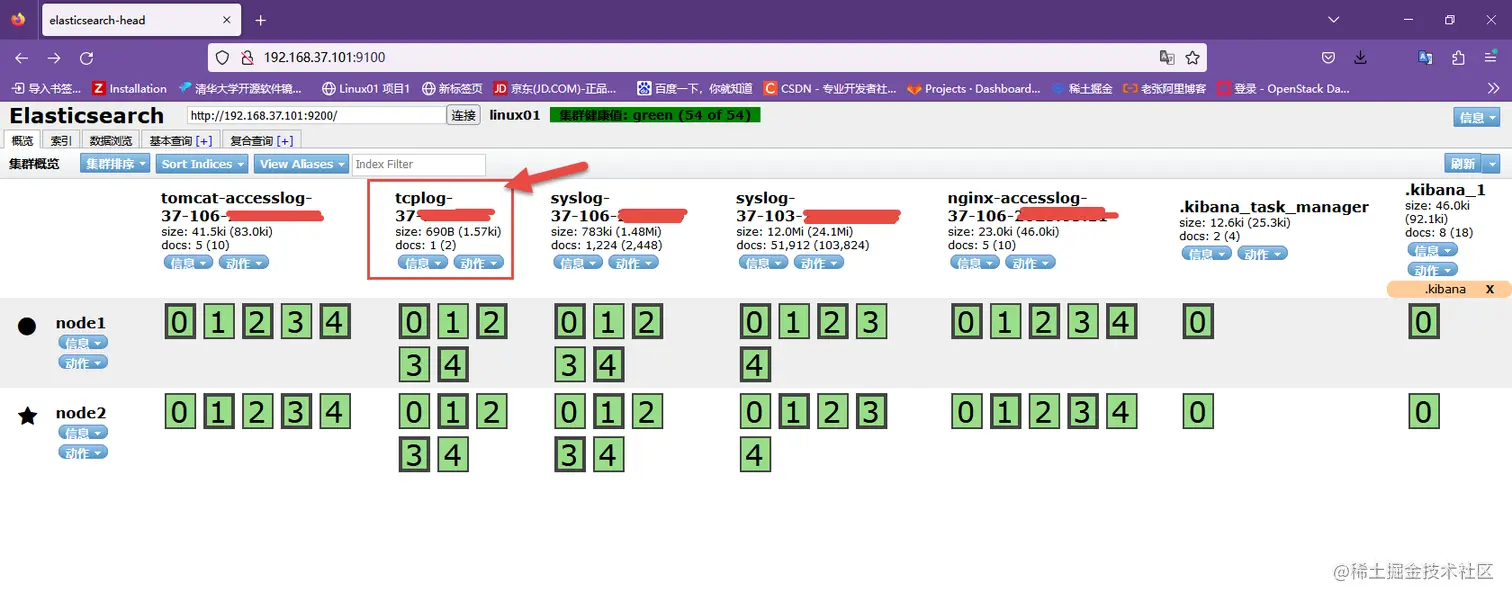The image size is (1512, 600).
Task: Switch to the 数据浏览 tab
Action: click(x=111, y=141)
